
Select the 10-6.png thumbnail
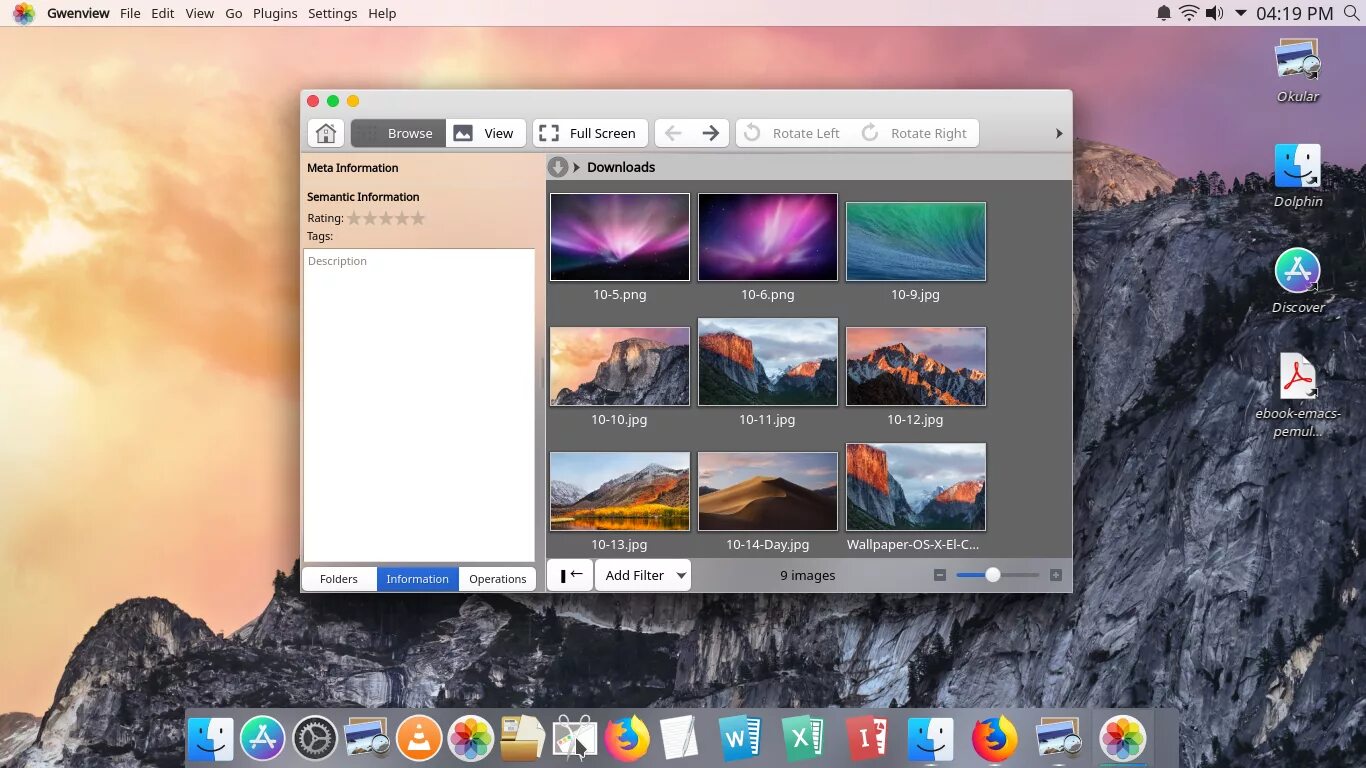(x=768, y=237)
